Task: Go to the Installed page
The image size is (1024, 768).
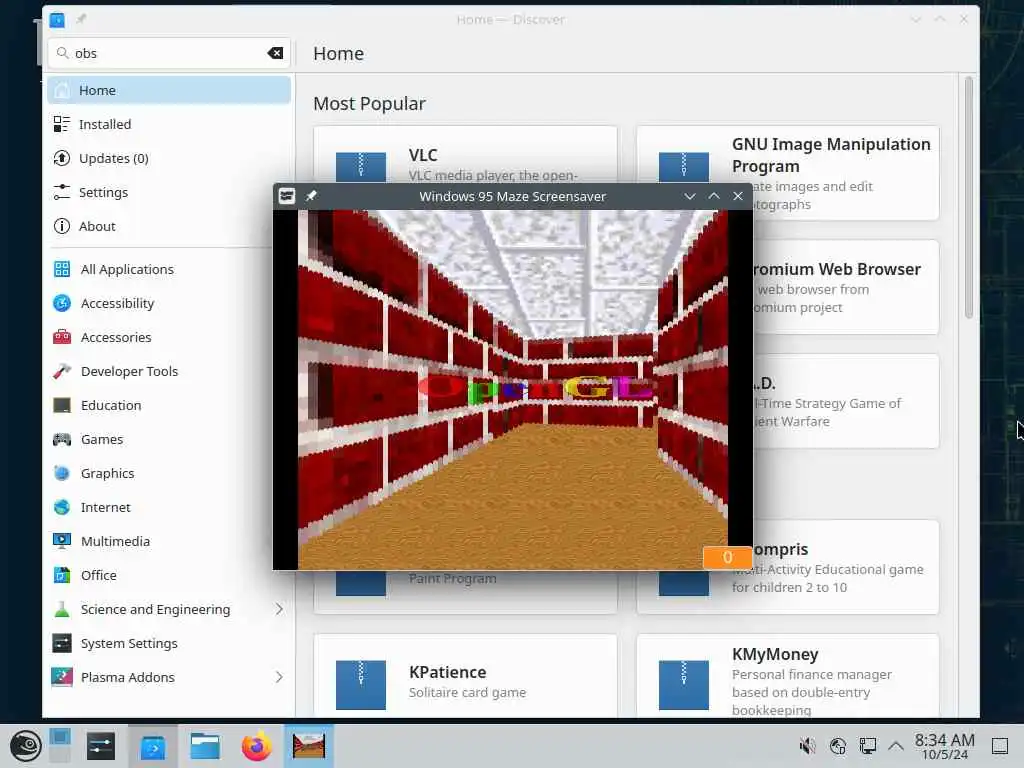Action: tap(169, 124)
